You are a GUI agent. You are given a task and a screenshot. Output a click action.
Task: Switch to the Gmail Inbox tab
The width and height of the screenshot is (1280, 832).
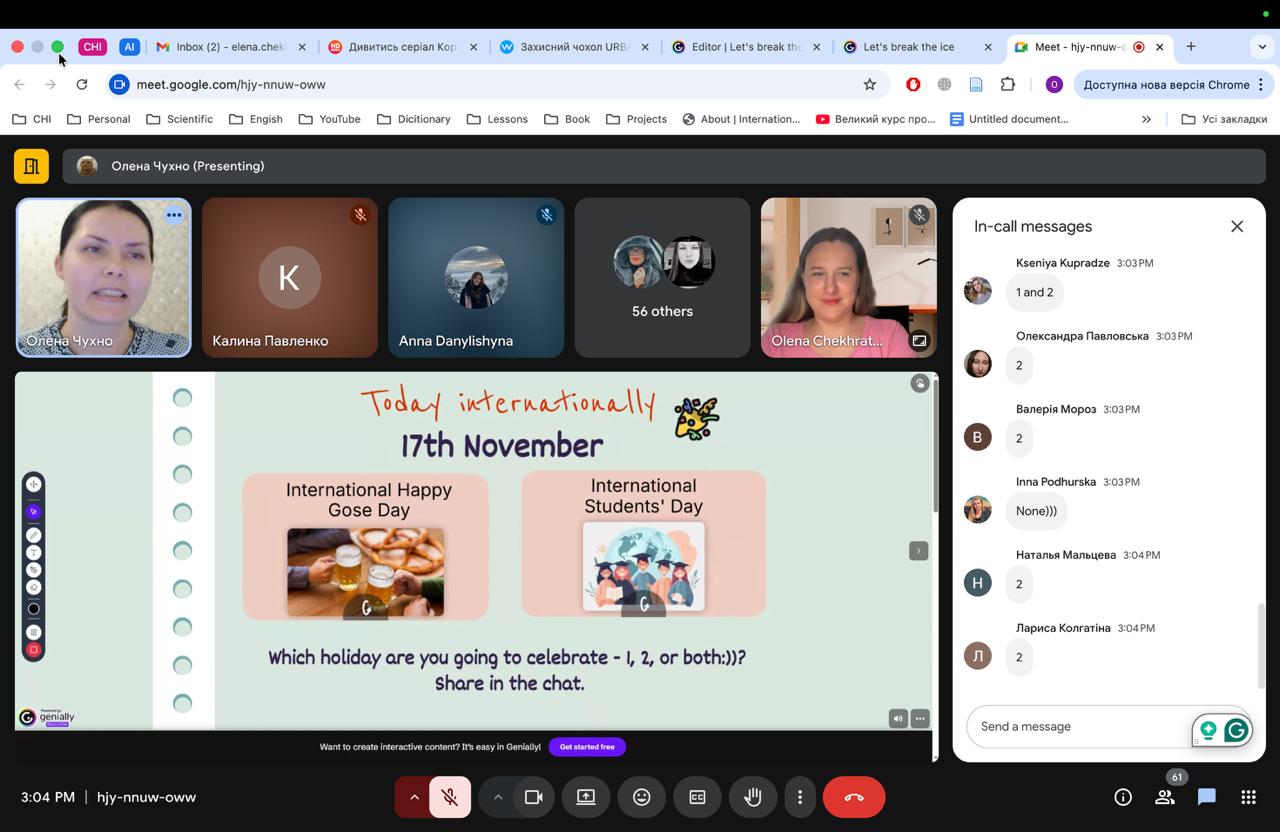(x=230, y=47)
